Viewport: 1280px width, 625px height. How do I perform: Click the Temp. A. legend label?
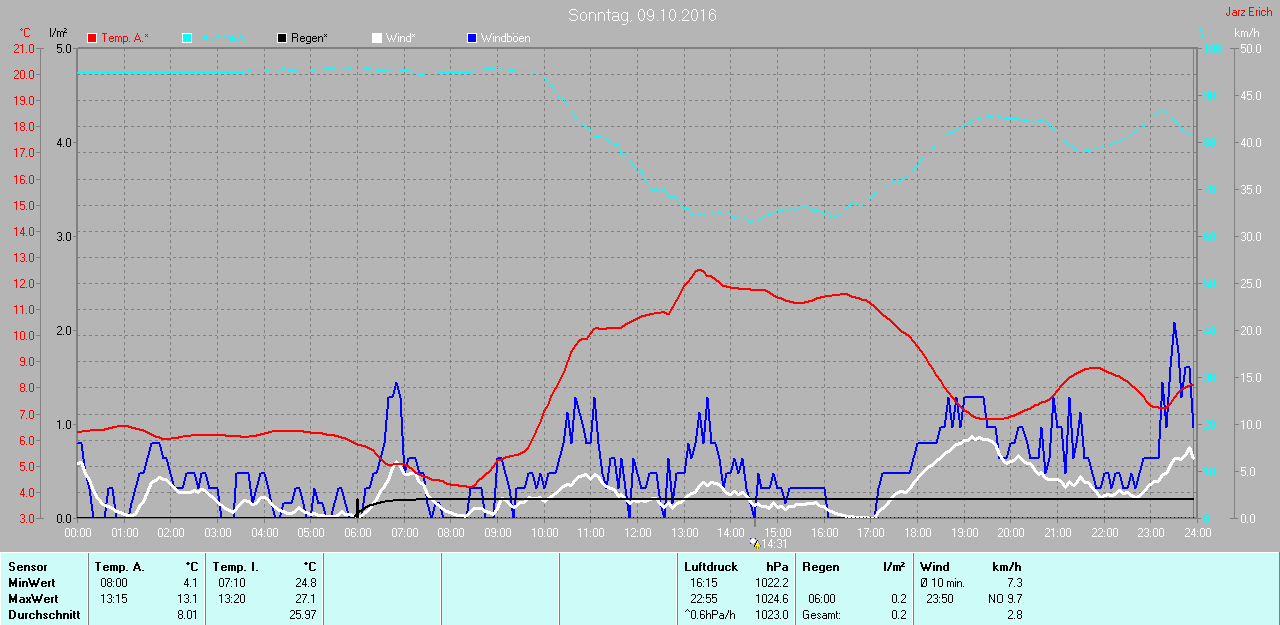pyautogui.click(x=125, y=38)
